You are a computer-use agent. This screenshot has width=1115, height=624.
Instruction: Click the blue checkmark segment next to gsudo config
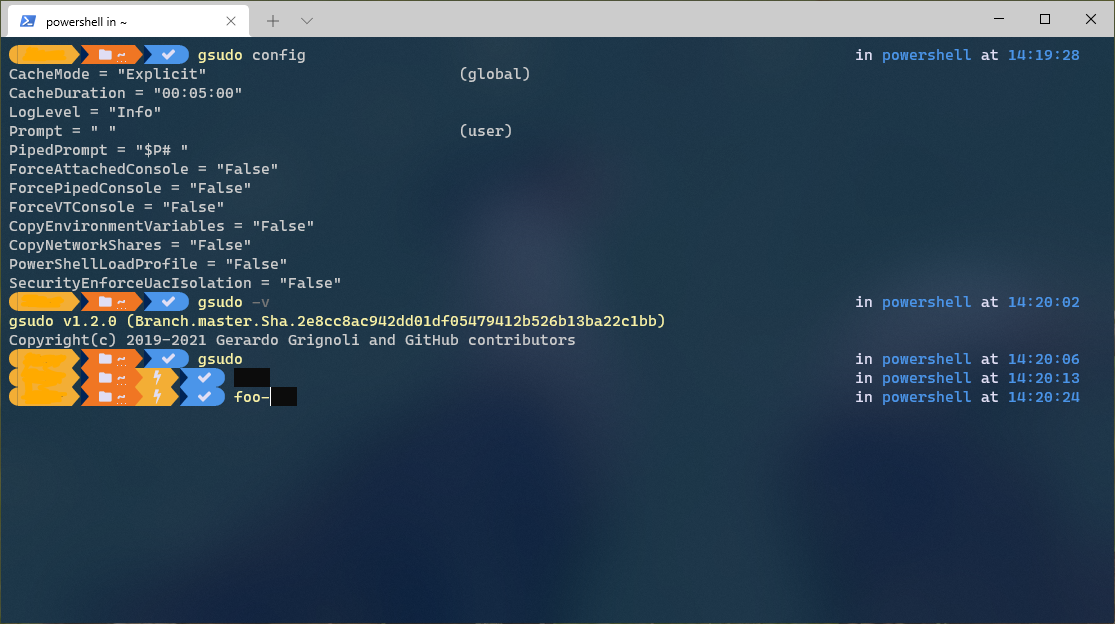tap(167, 54)
